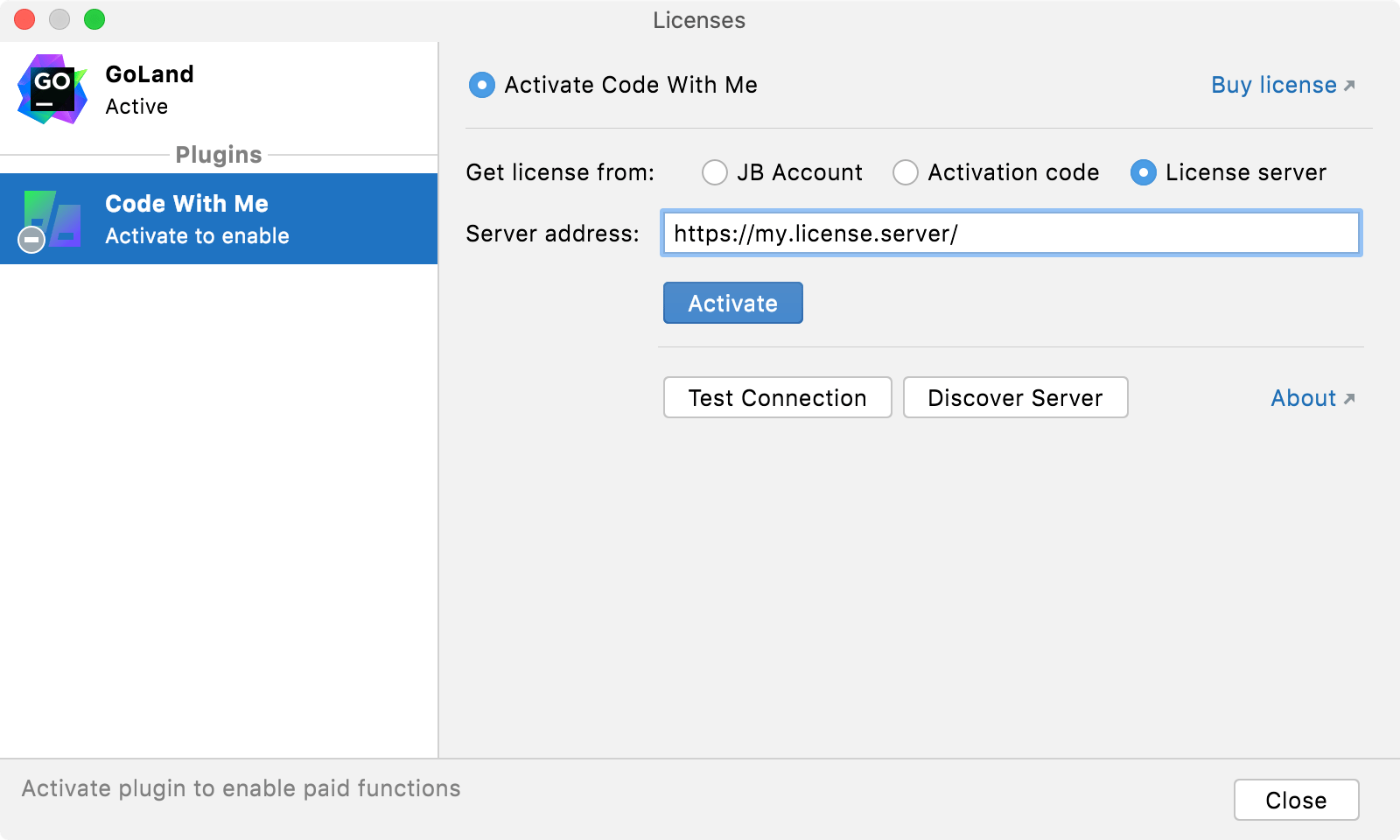Click the Code With Me plugin icon
Screen dimensions: 1400x840
pos(54,219)
